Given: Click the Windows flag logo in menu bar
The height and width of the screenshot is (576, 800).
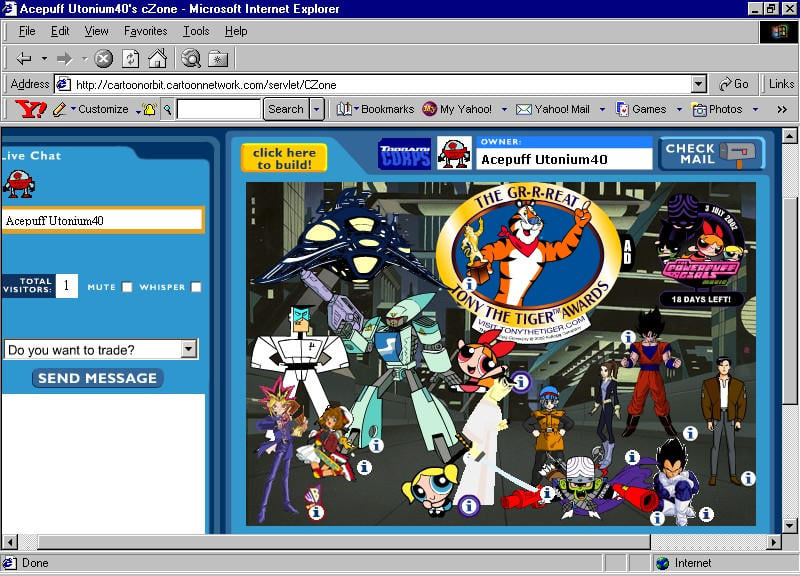Looking at the screenshot, I should [x=779, y=32].
